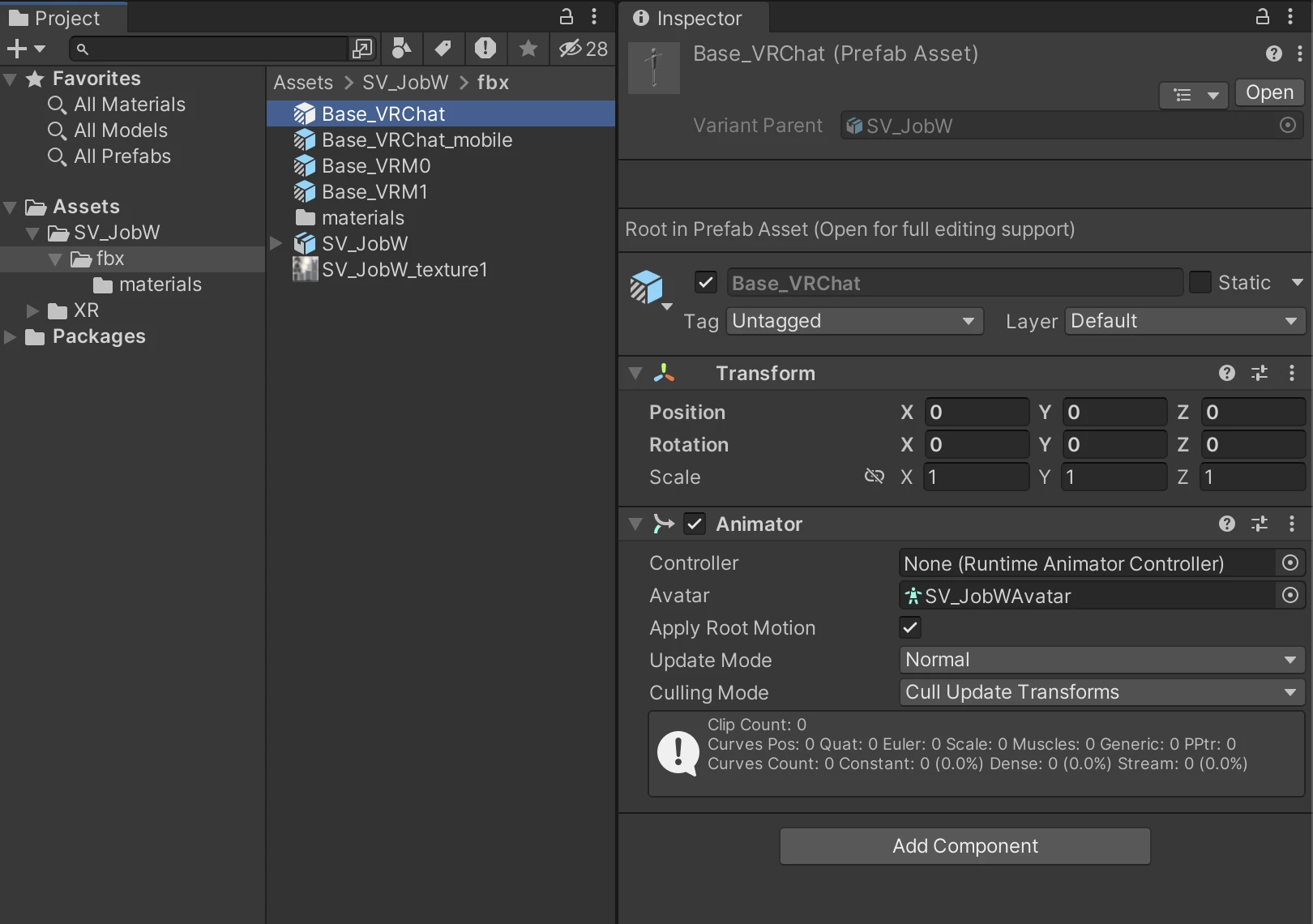Toggle scale constrain proportions link icon
This screenshot has height=924, width=1313.
point(875,477)
